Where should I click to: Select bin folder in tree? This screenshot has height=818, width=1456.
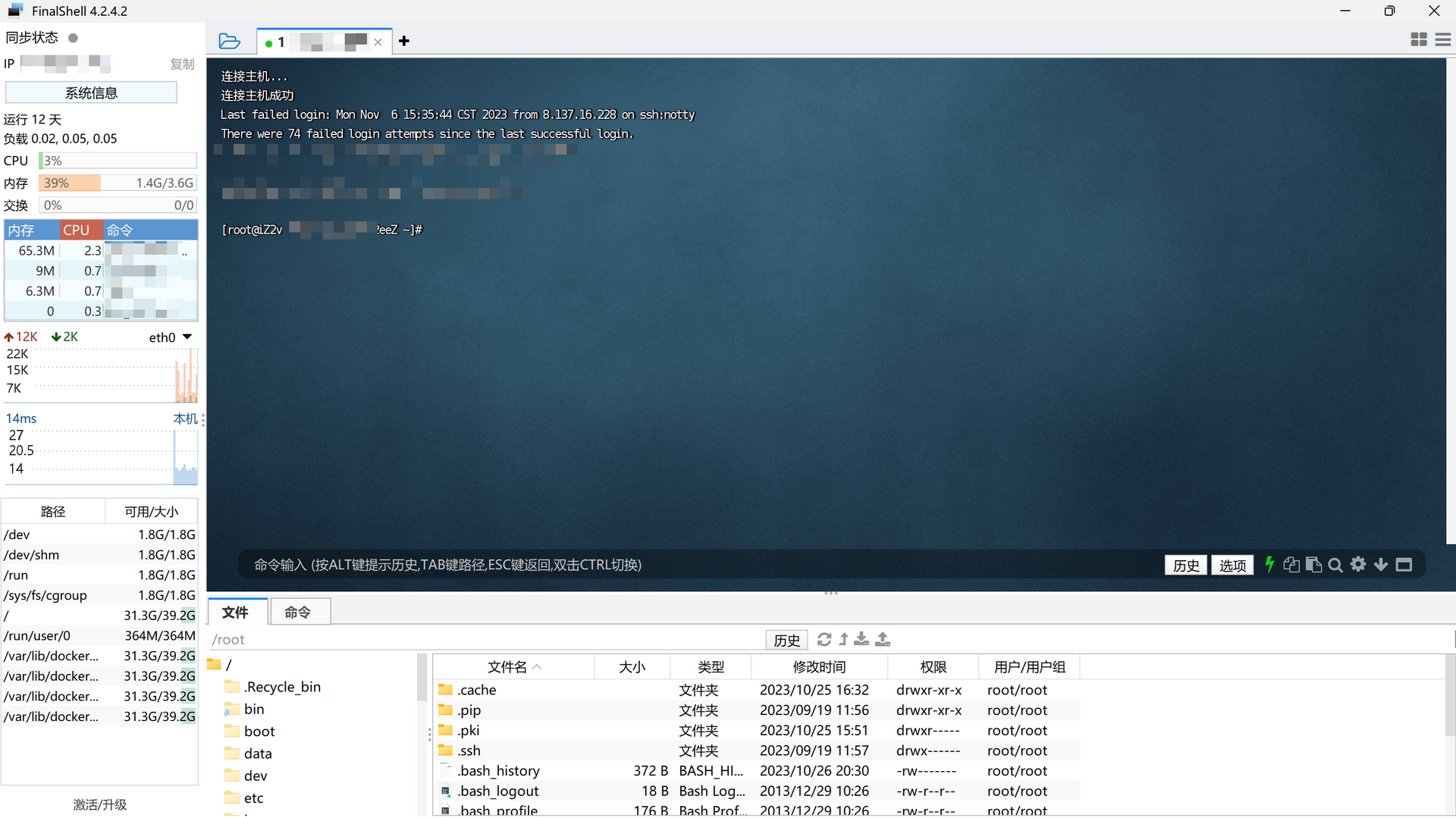245,709
